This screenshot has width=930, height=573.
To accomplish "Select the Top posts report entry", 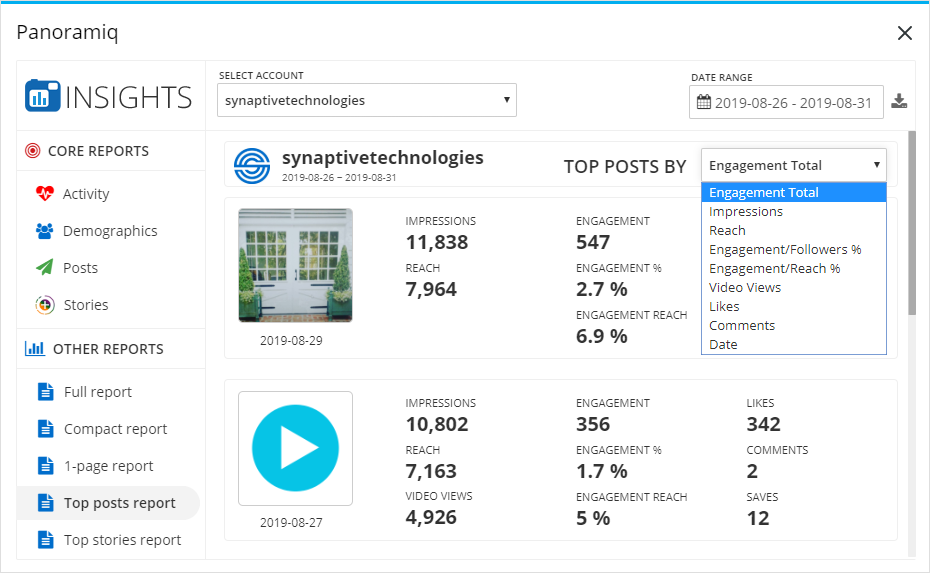I will tap(109, 503).
